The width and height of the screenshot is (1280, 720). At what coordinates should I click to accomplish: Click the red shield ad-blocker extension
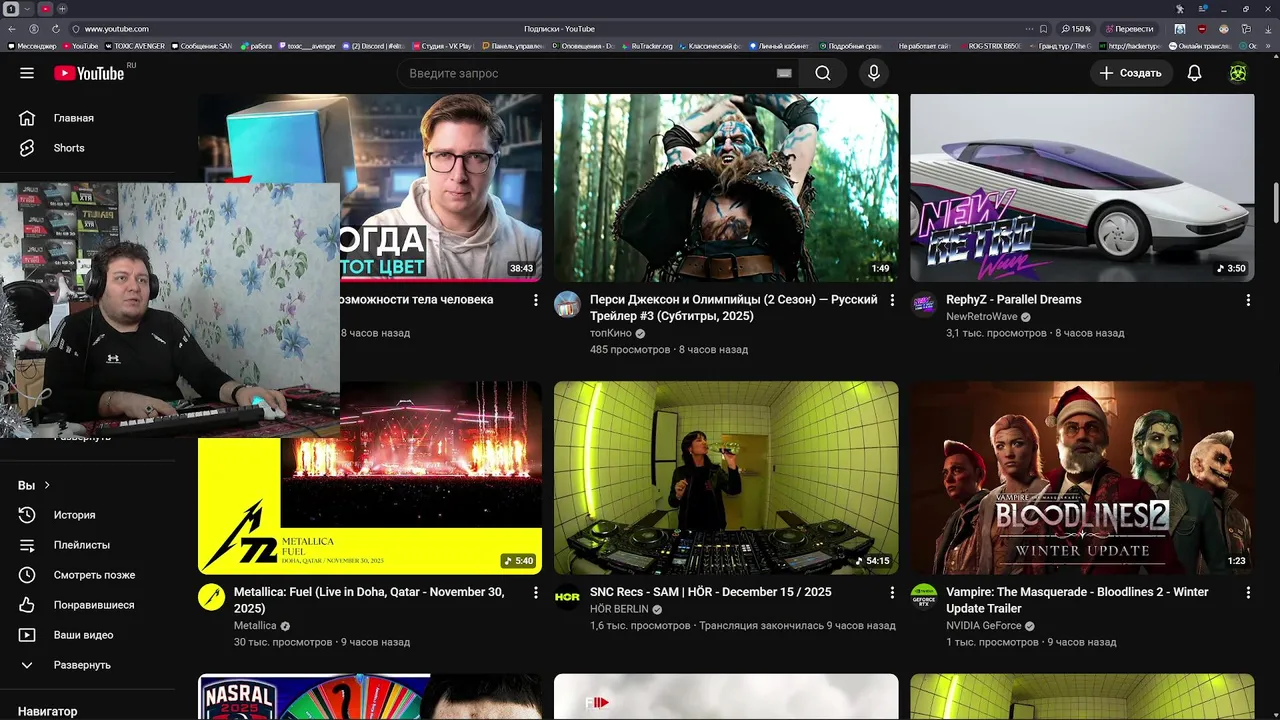(x=1201, y=29)
